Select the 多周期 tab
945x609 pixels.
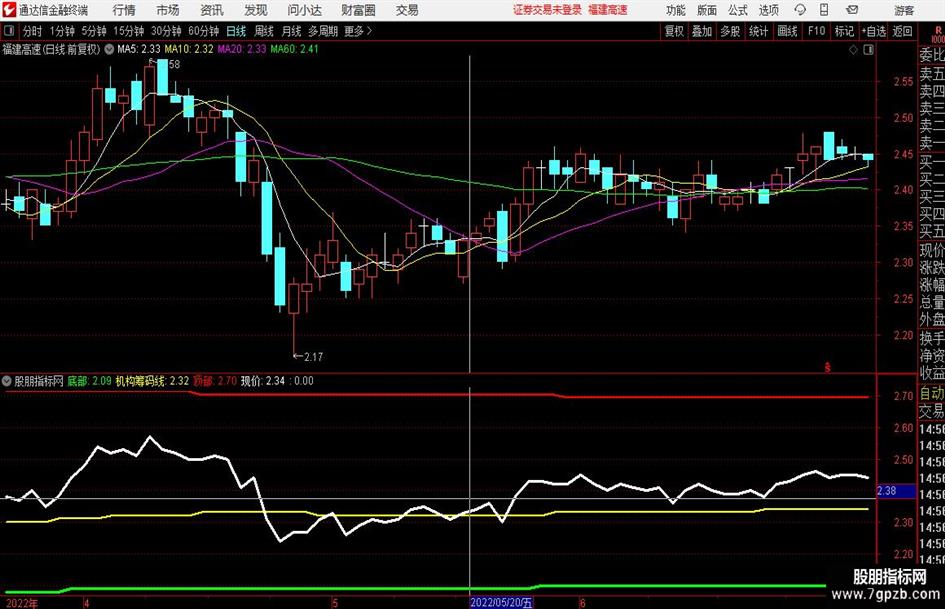(323, 31)
